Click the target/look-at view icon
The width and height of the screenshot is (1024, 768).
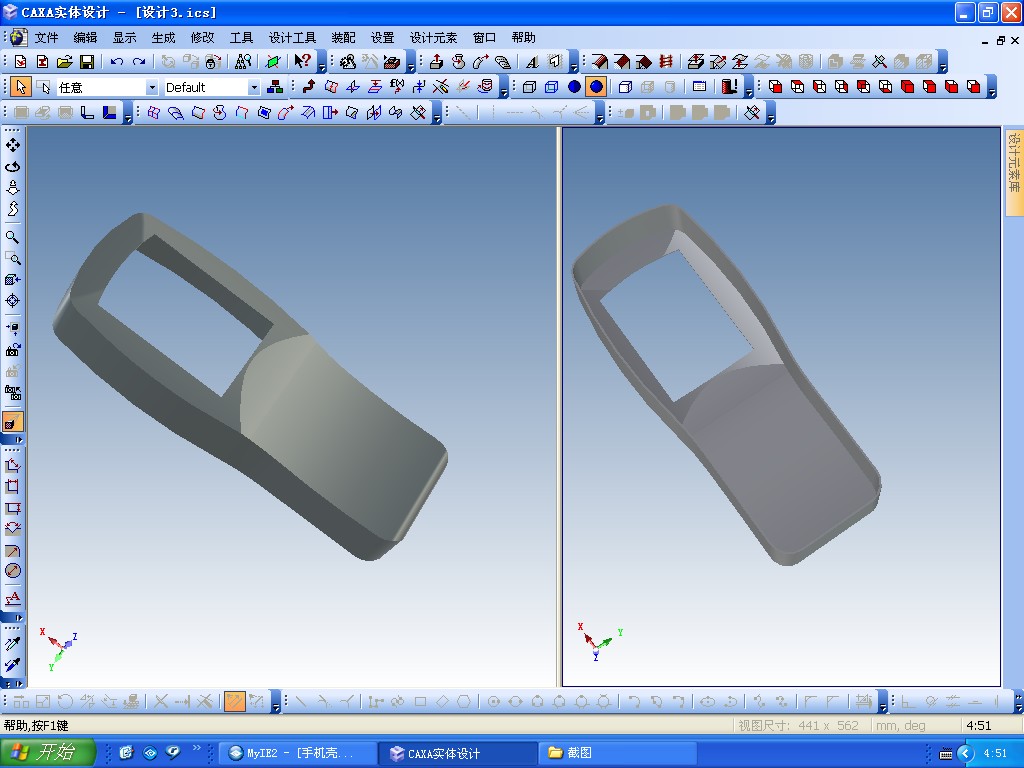pos(12,300)
